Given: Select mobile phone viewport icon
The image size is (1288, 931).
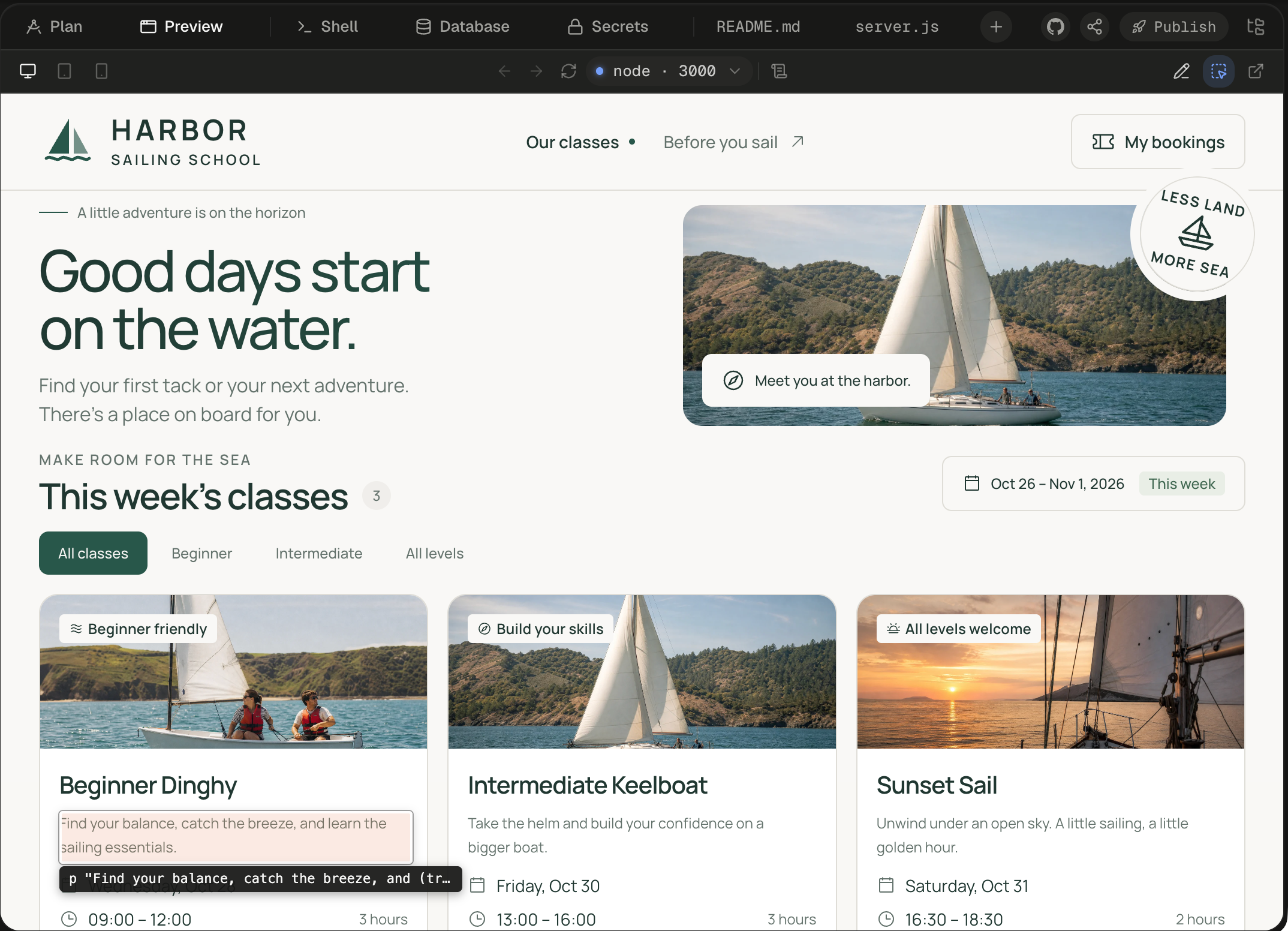Looking at the screenshot, I should click(101, 71).
